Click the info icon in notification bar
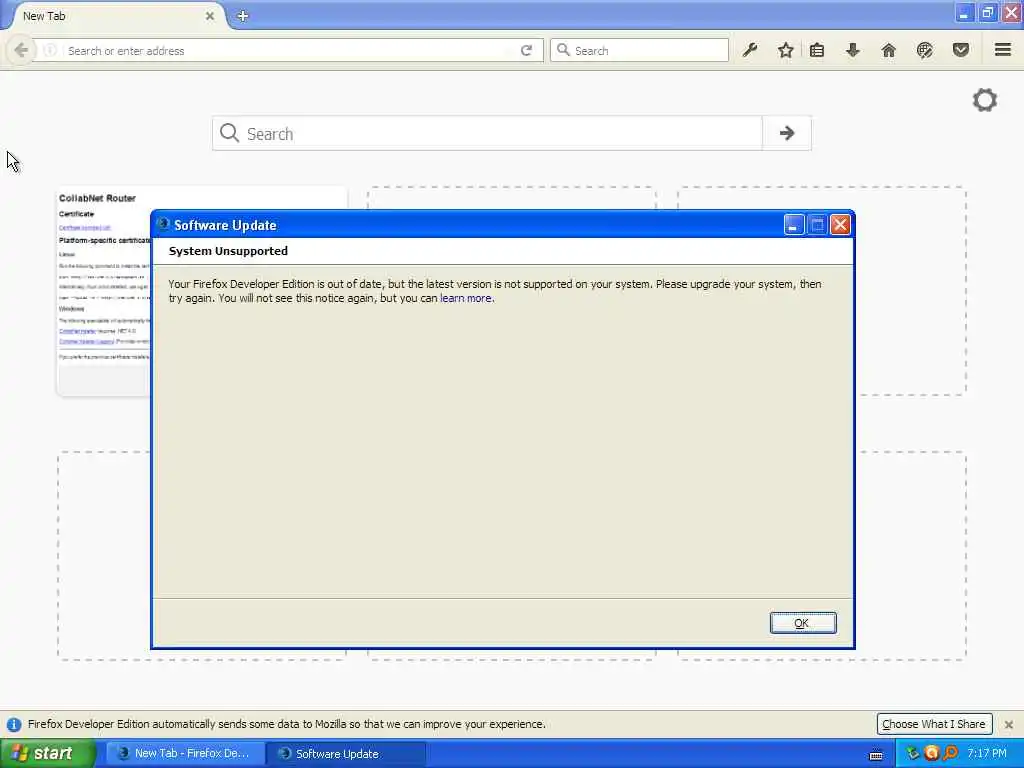The width and height of the screenshot is (1024, 768). tap(14, 724)
